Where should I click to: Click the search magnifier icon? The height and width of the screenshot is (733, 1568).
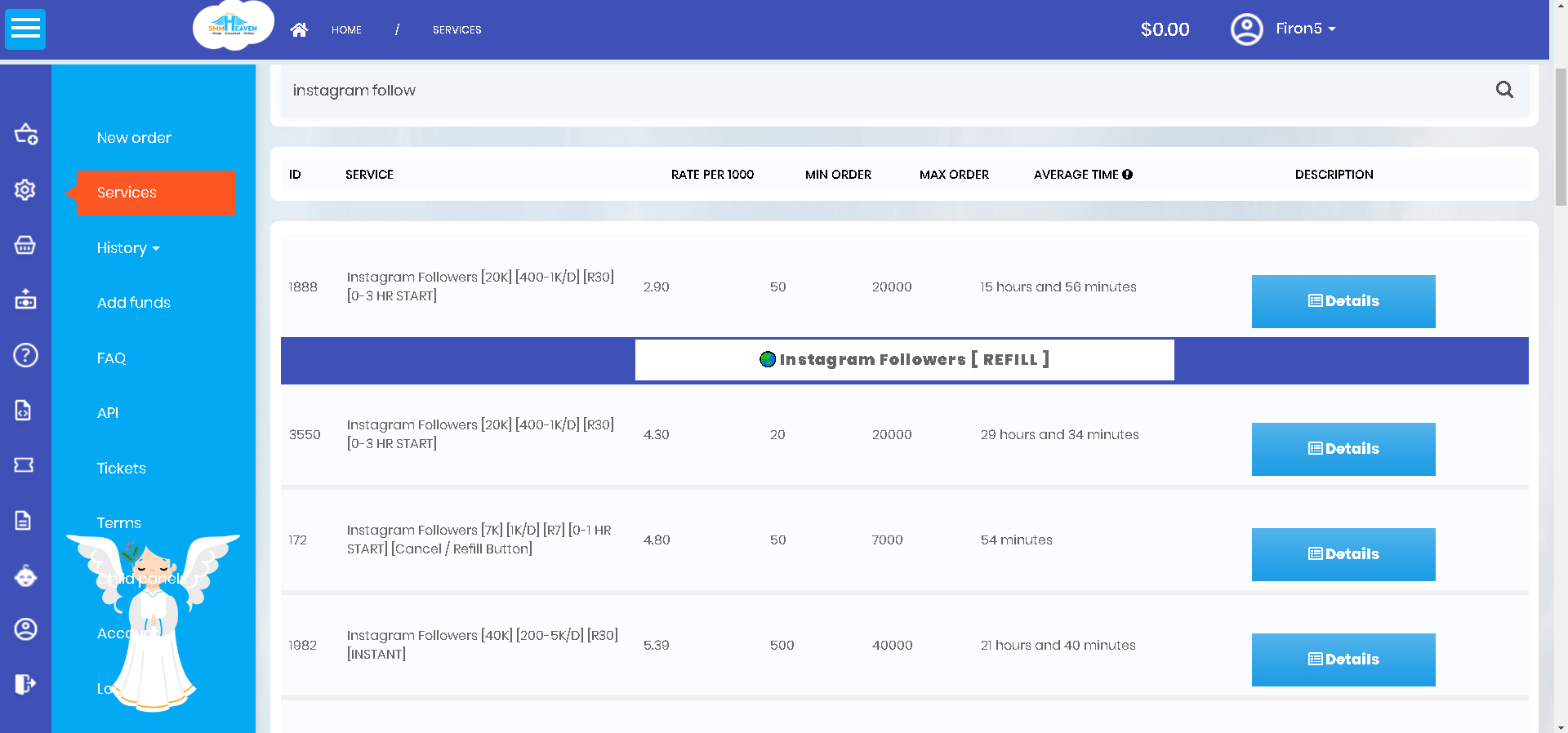coord(1504,90)
